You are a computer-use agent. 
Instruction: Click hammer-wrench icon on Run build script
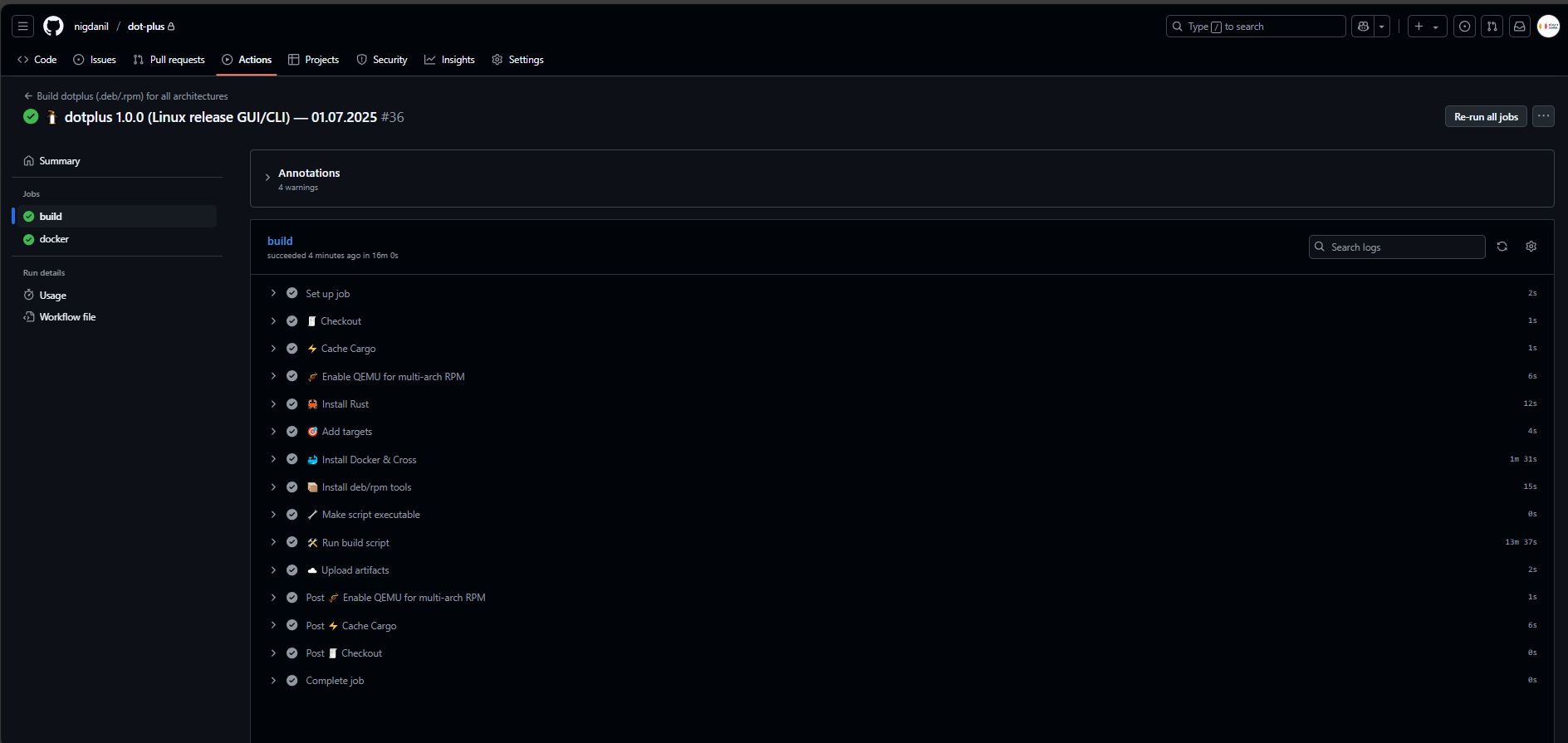pyautogui.click(x=312, y=543)
